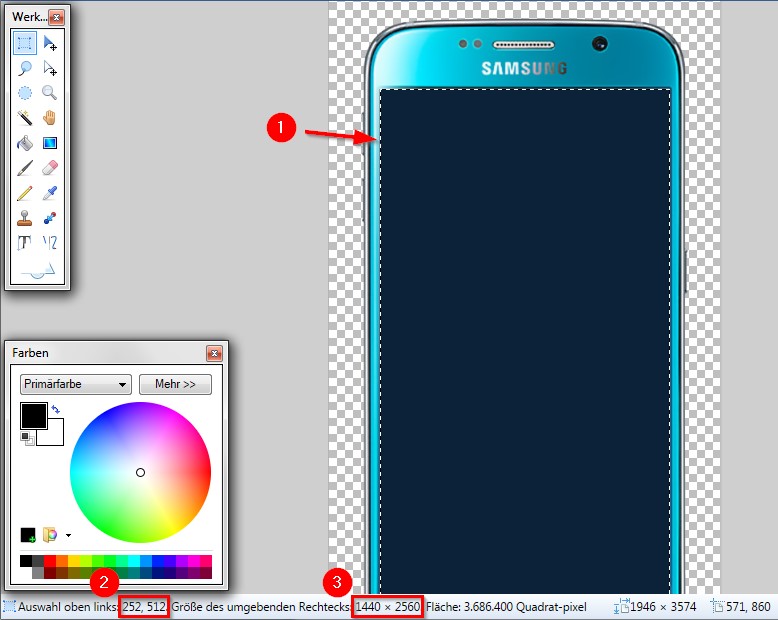The width and height of the screenshot is (778, 620).
Task: Select the Ellipse Select tool
Action: click(24, 93)
